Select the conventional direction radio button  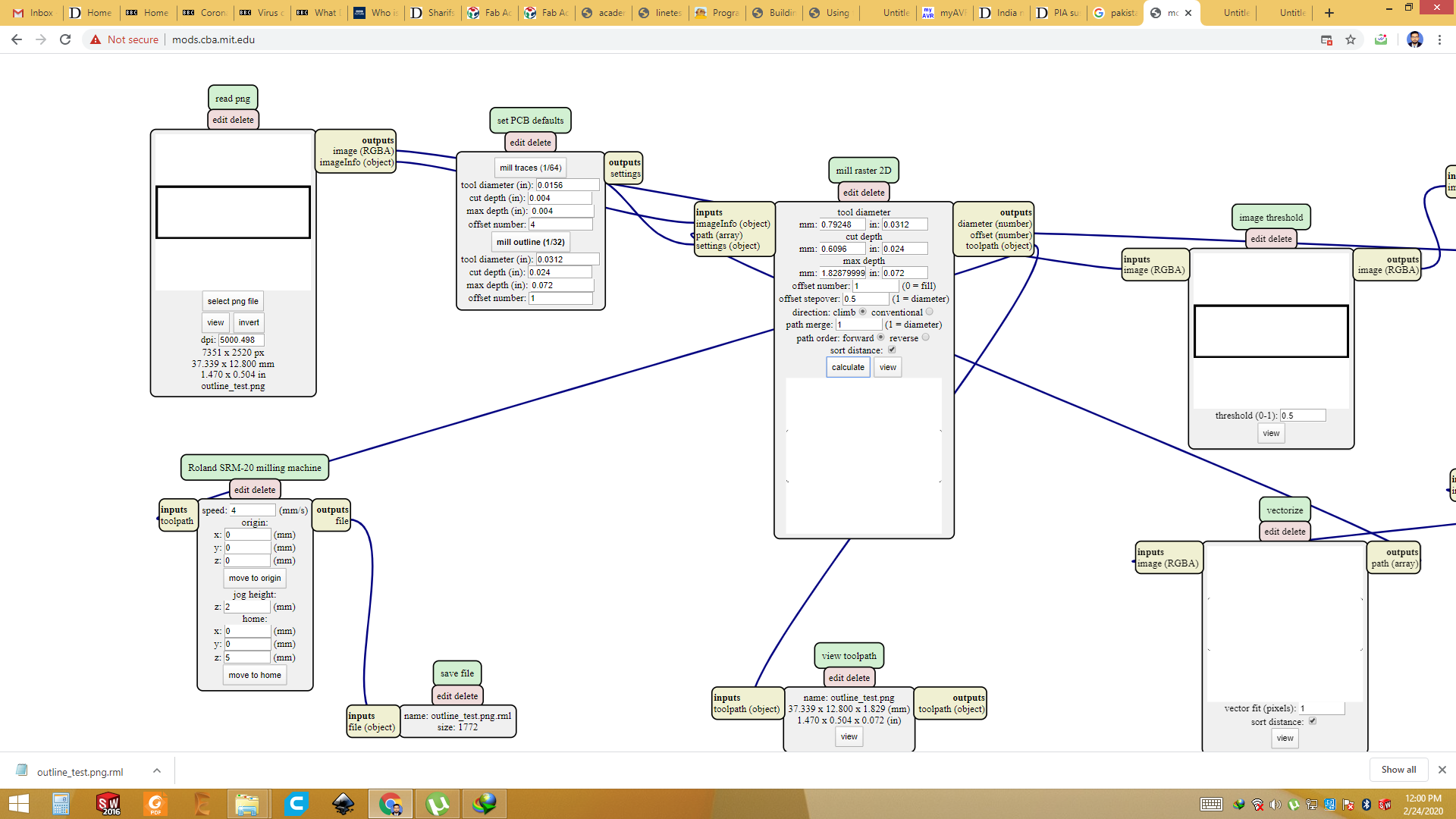tap(929, 312)
